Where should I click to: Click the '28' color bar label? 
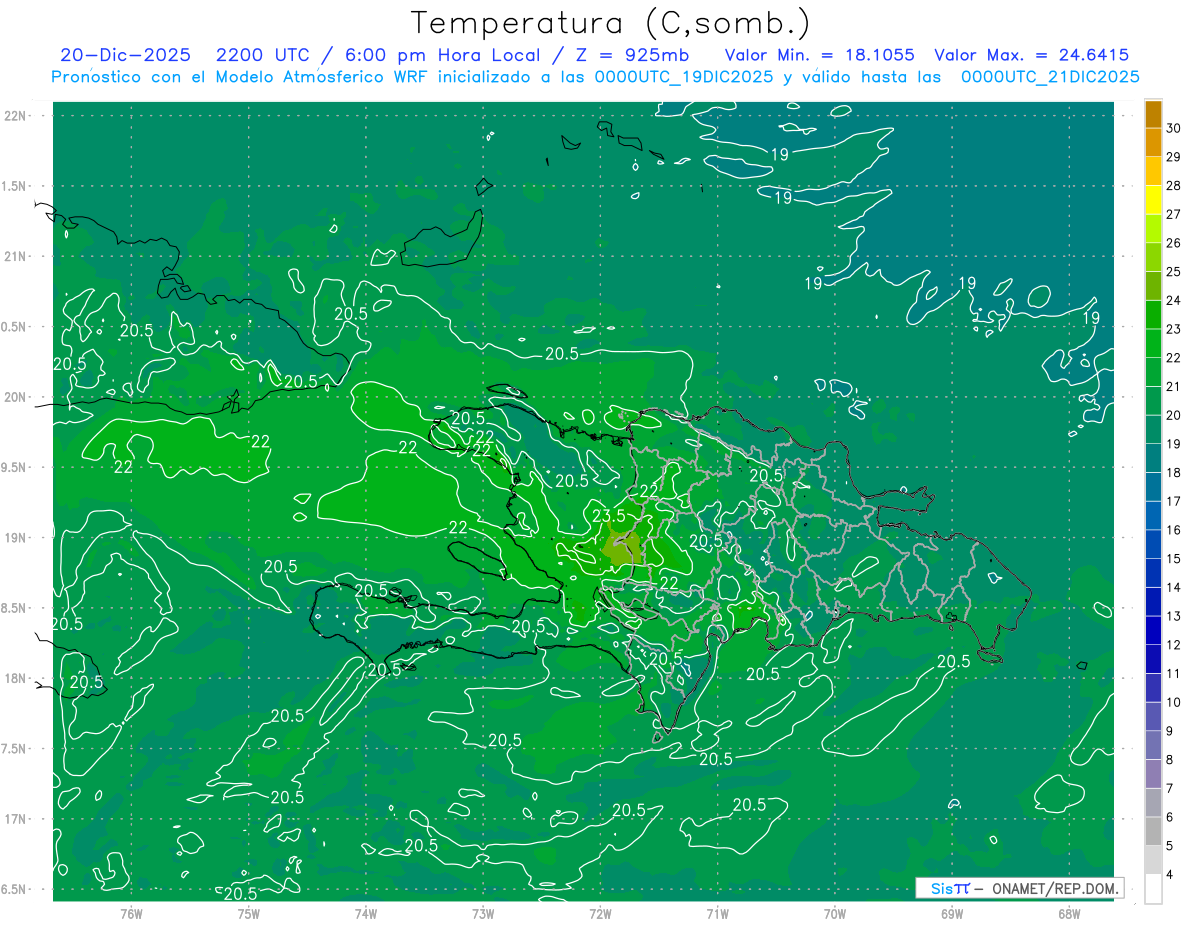point(1174,186)
